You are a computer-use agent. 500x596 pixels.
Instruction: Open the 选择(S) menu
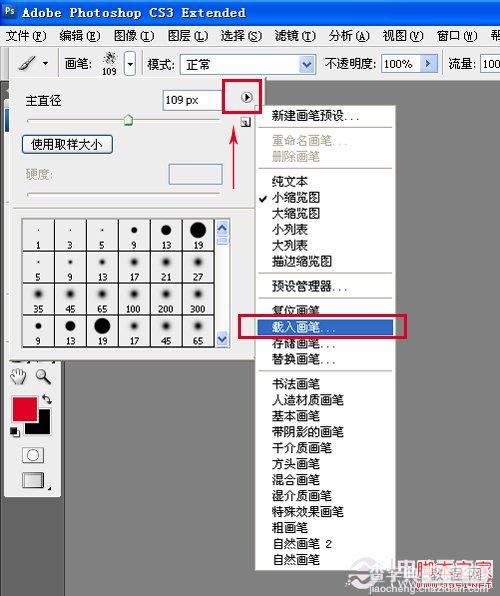[x=241, y=36]
